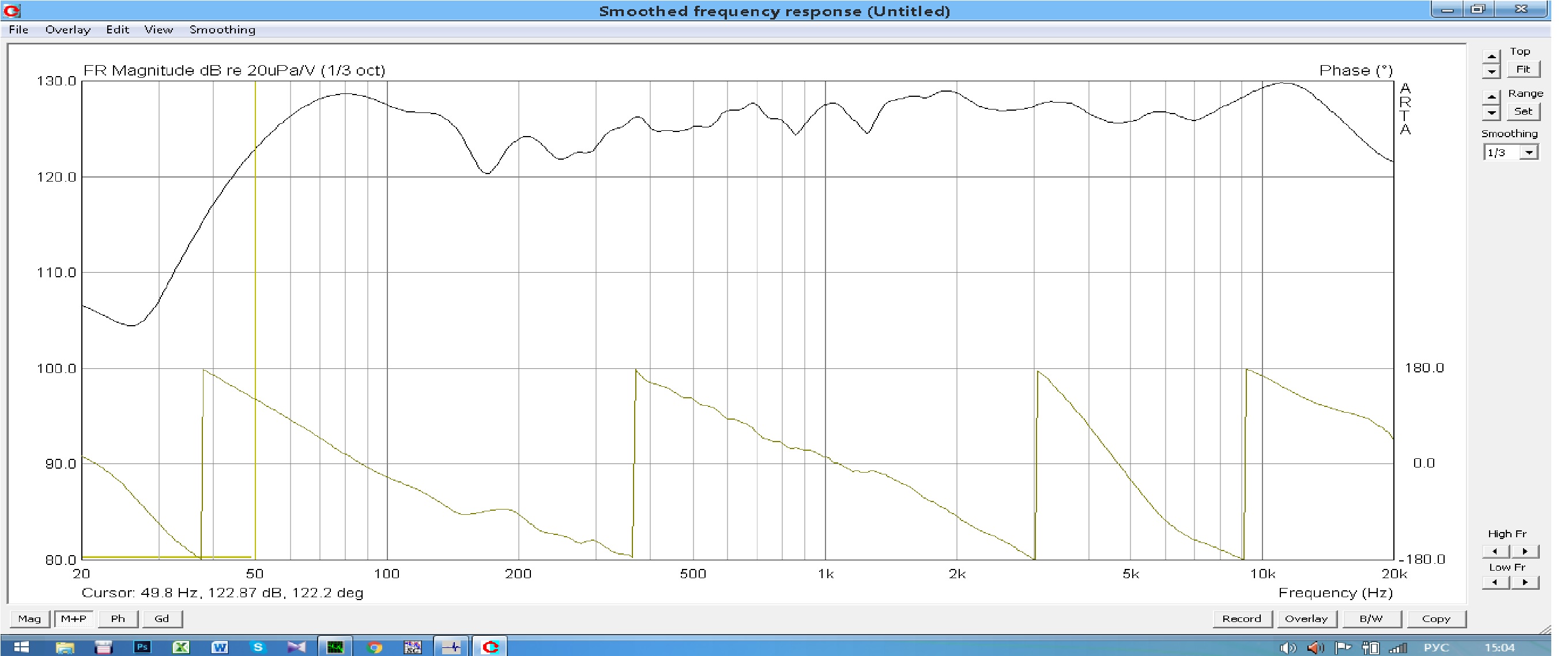Increase Top level with up arrow
The height and width of the screenshot is (656, 1568).
click(x=1491, y=56)
